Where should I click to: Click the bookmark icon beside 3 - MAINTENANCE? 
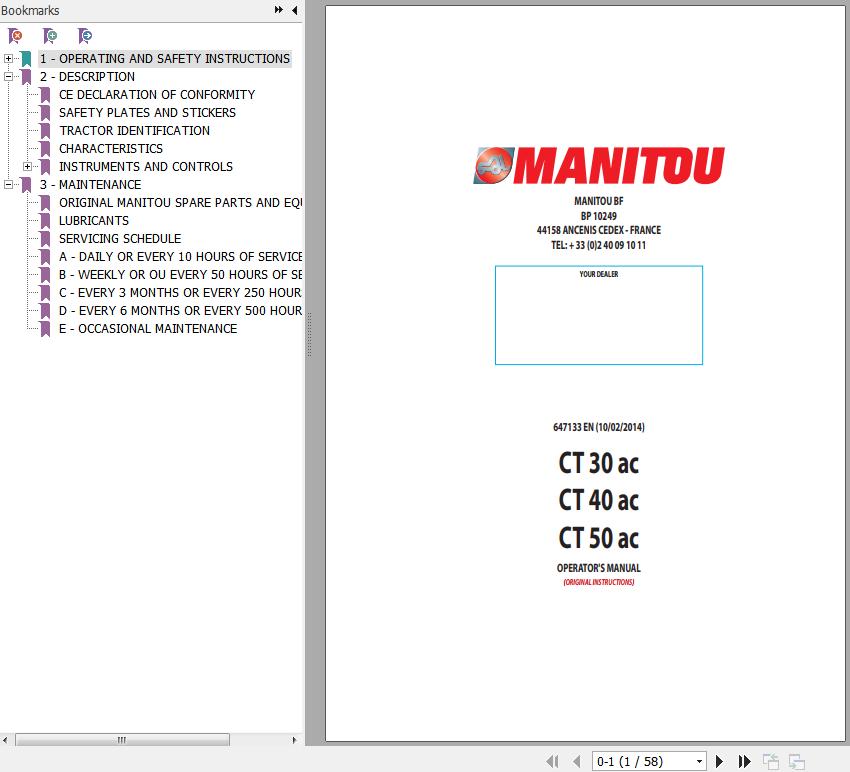point(26,185)
